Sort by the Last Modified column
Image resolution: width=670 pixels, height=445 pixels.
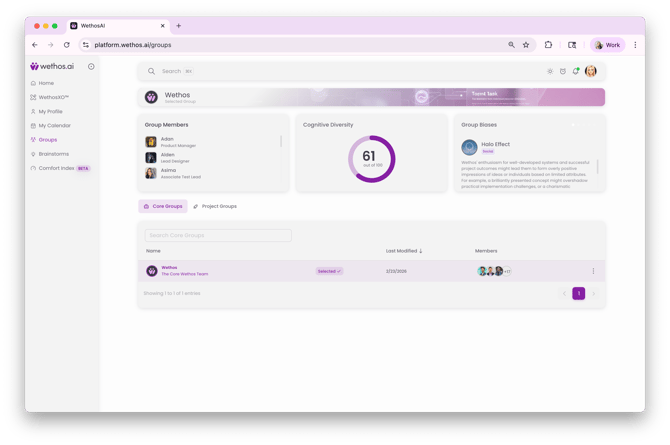tap(404, 251)
